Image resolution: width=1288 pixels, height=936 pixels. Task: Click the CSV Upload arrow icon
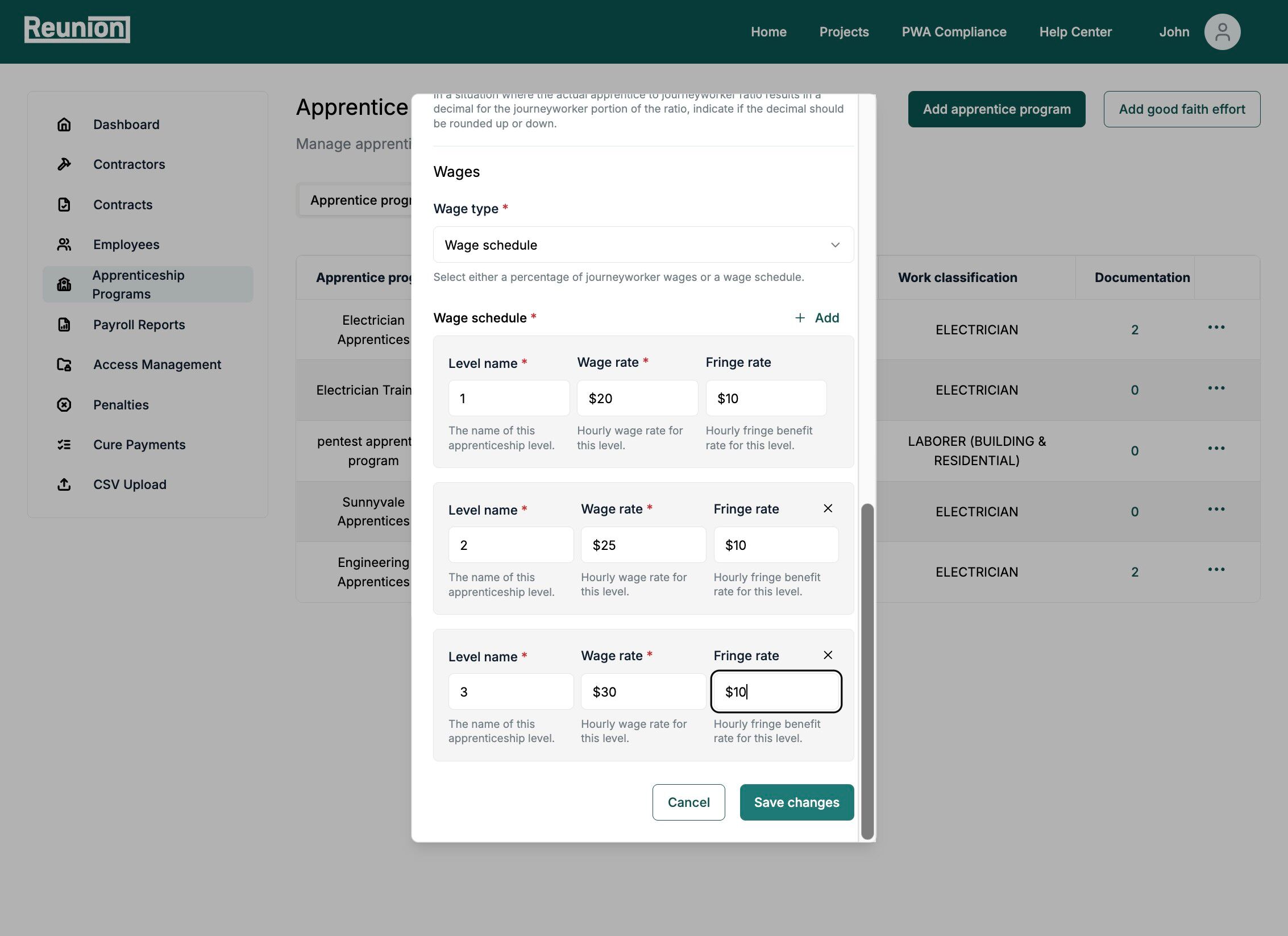coord(64,484)
